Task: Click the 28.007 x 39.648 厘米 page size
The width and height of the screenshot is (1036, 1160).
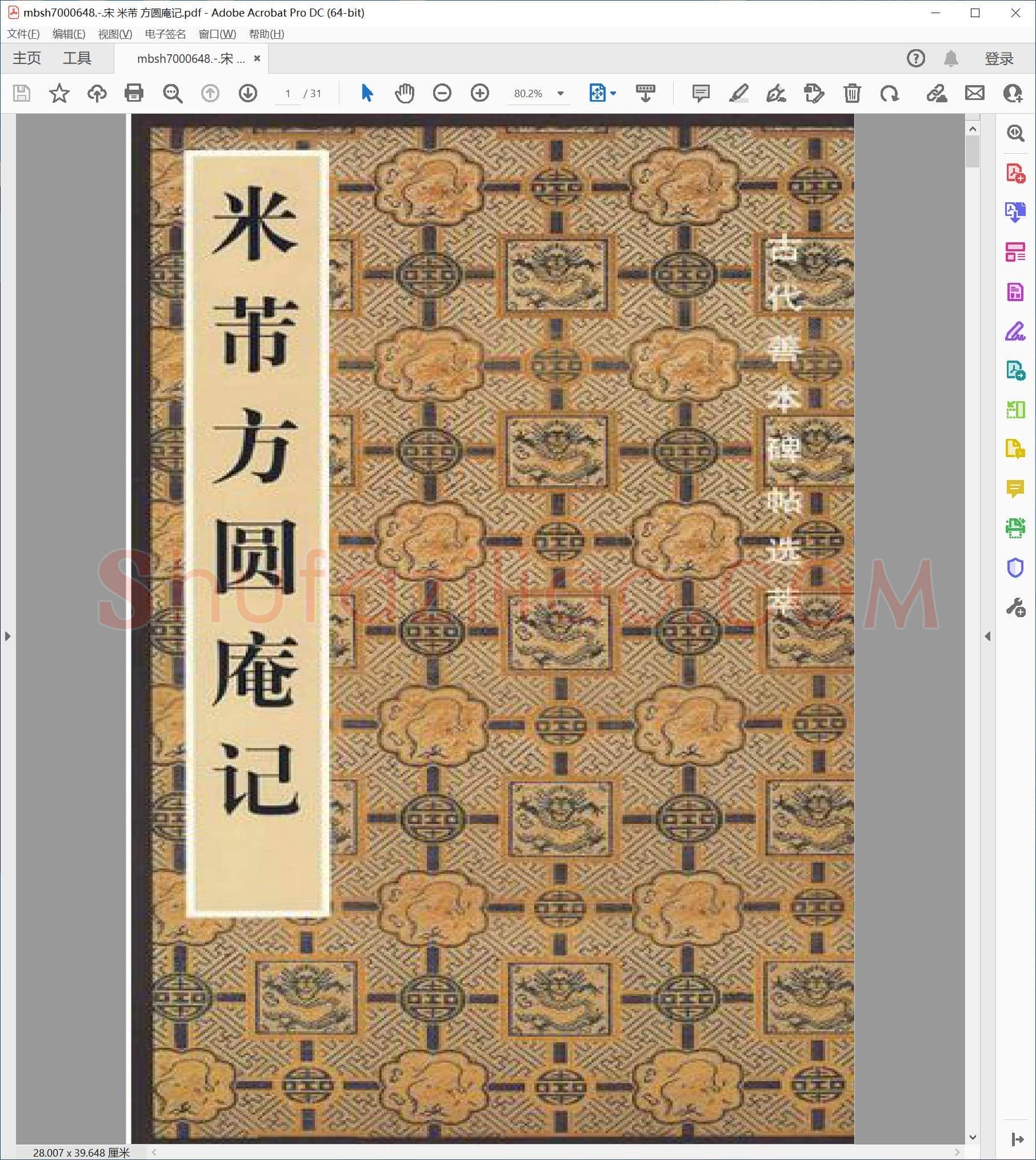Action: pos(82,1153)
